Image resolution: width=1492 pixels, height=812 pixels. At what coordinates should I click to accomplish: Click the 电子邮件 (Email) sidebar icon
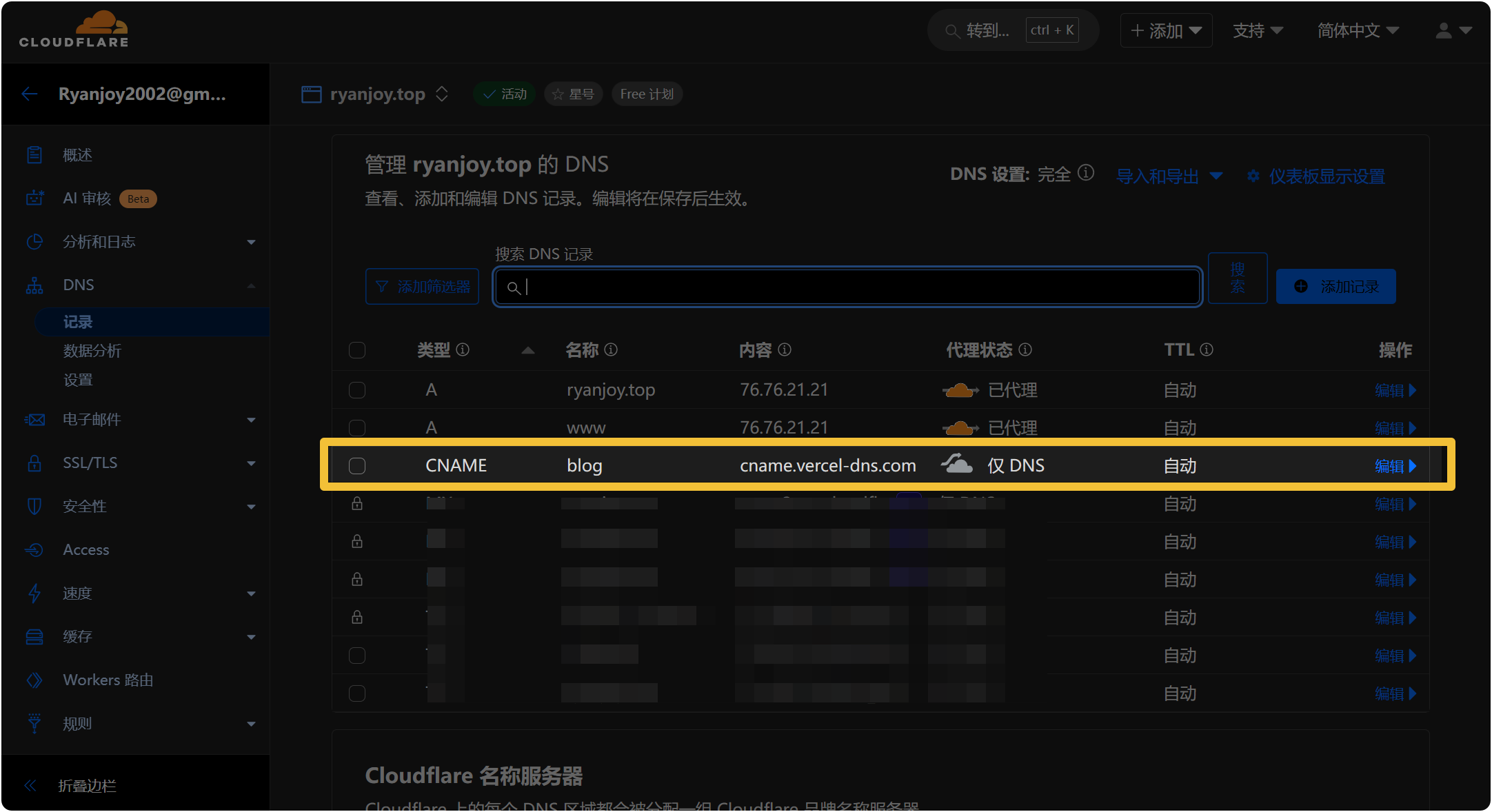pyautogui.click(x=34, y=420)
